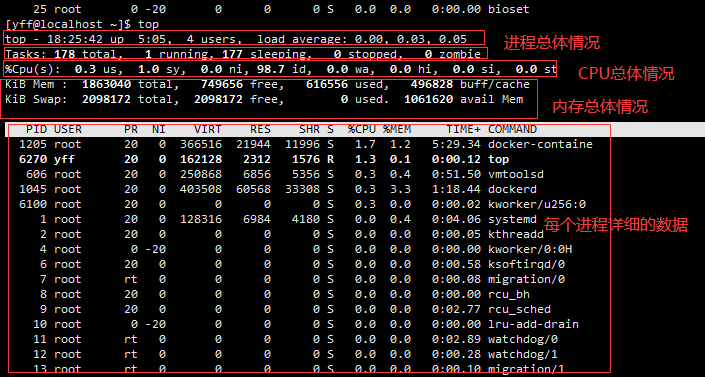Select the kthreadd process name
705x377 pixels.
[x=516, y=234]
